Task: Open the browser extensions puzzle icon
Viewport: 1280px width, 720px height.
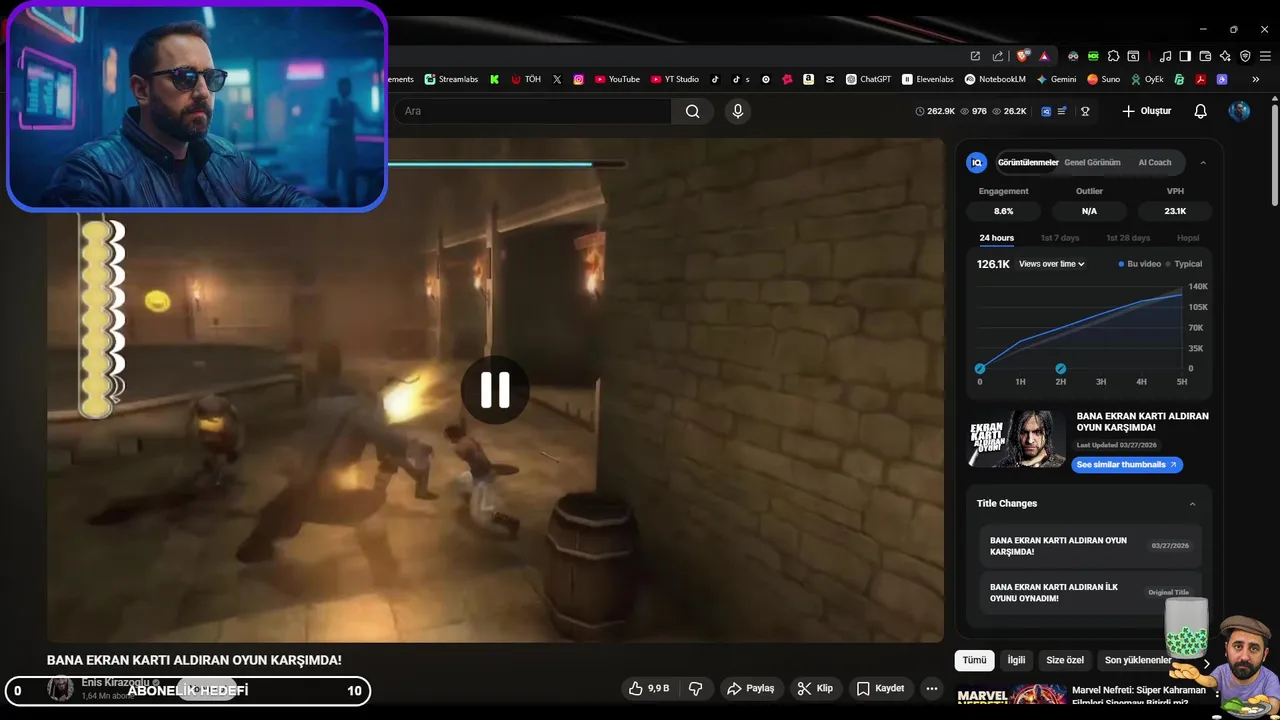Action: coord(1113,56)
